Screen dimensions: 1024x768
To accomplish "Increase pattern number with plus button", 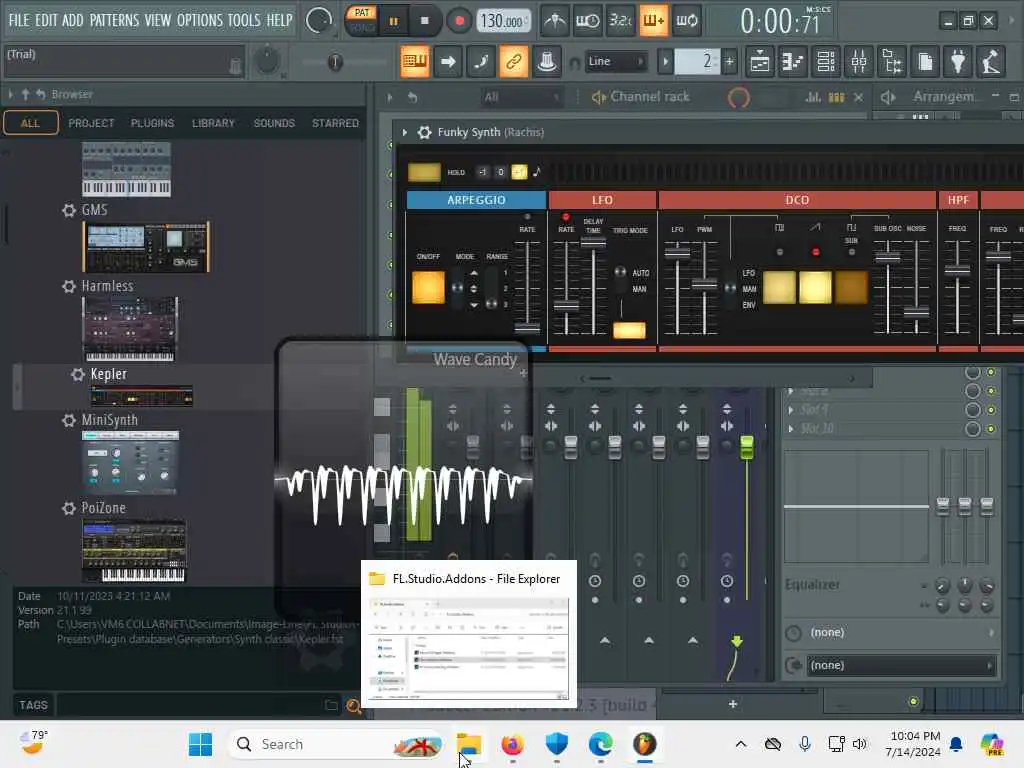I will point(729,62).
